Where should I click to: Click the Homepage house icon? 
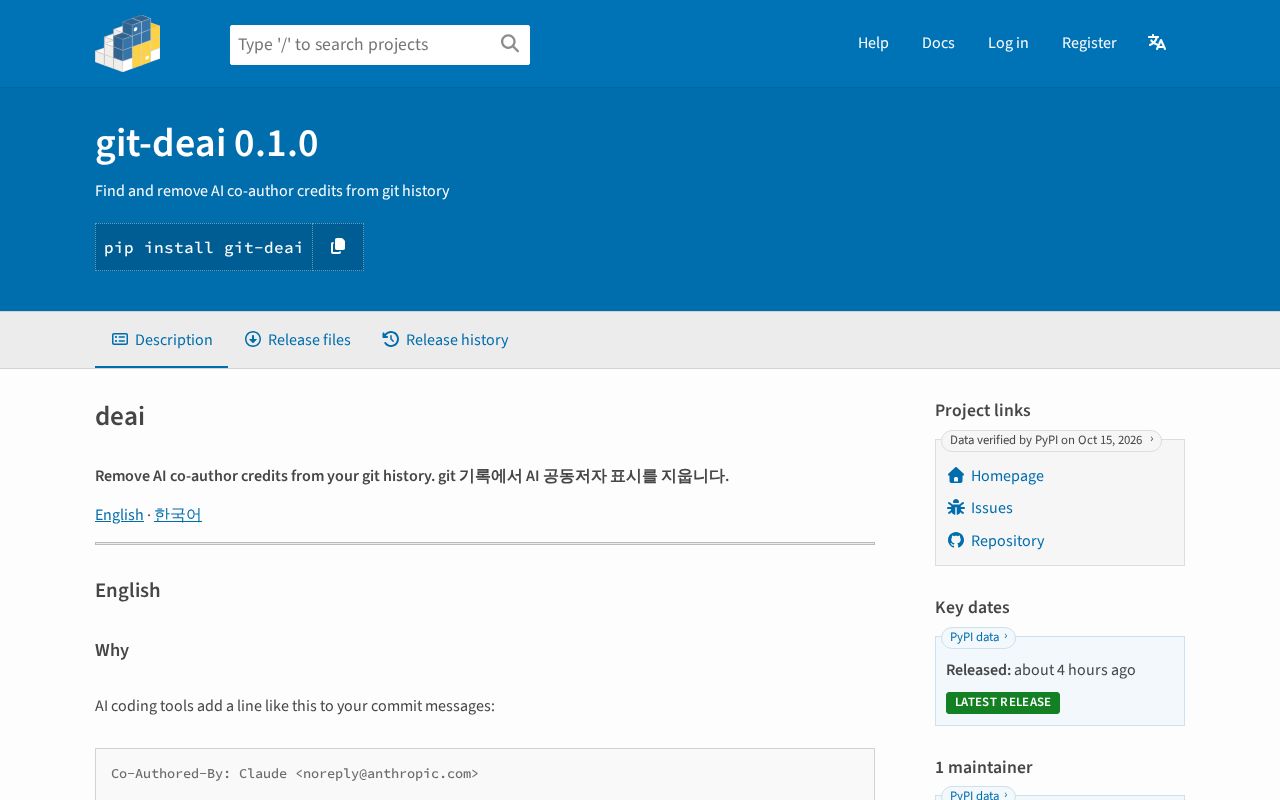point(956,475)
